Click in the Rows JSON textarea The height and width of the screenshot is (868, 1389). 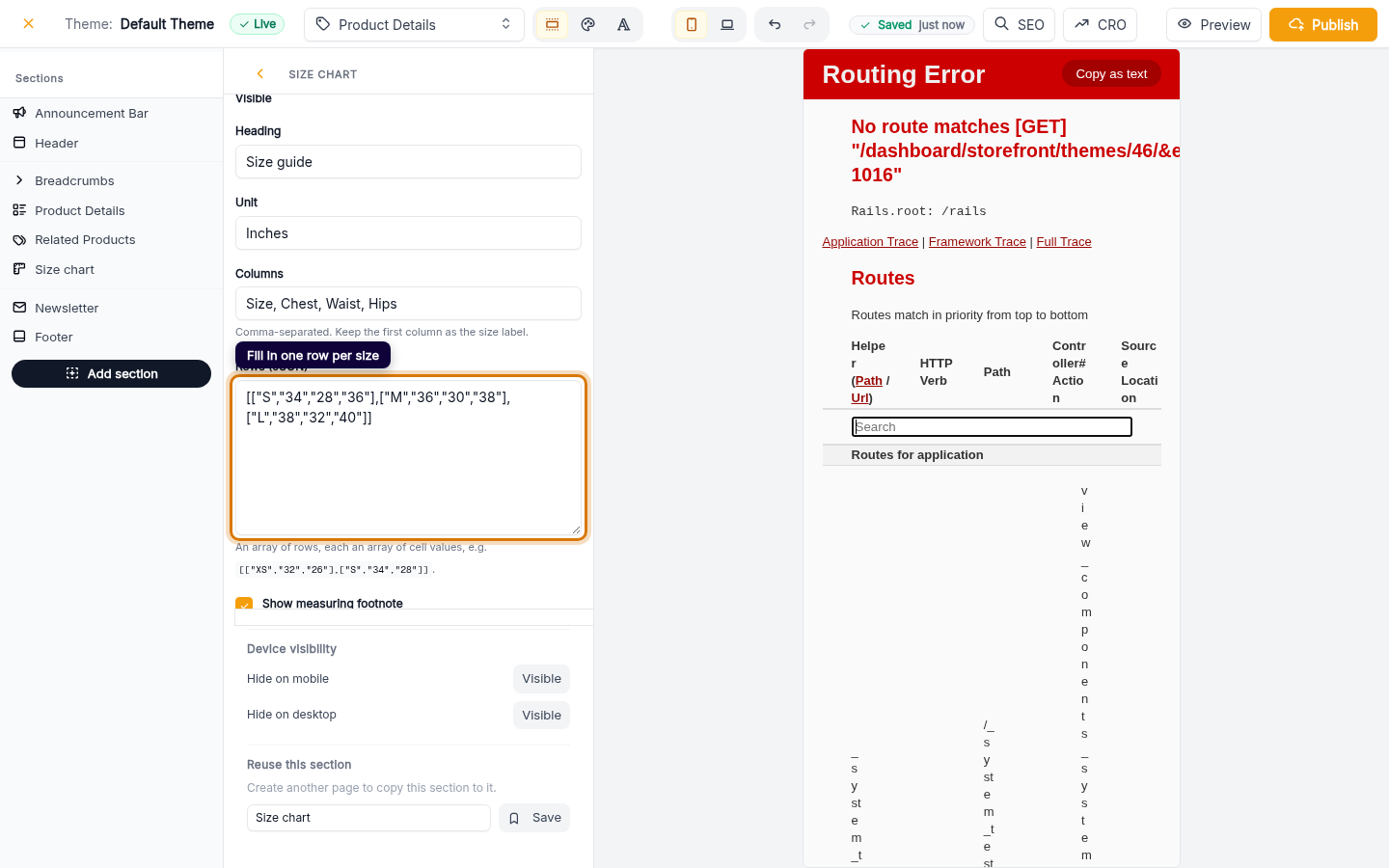point(408,457)
